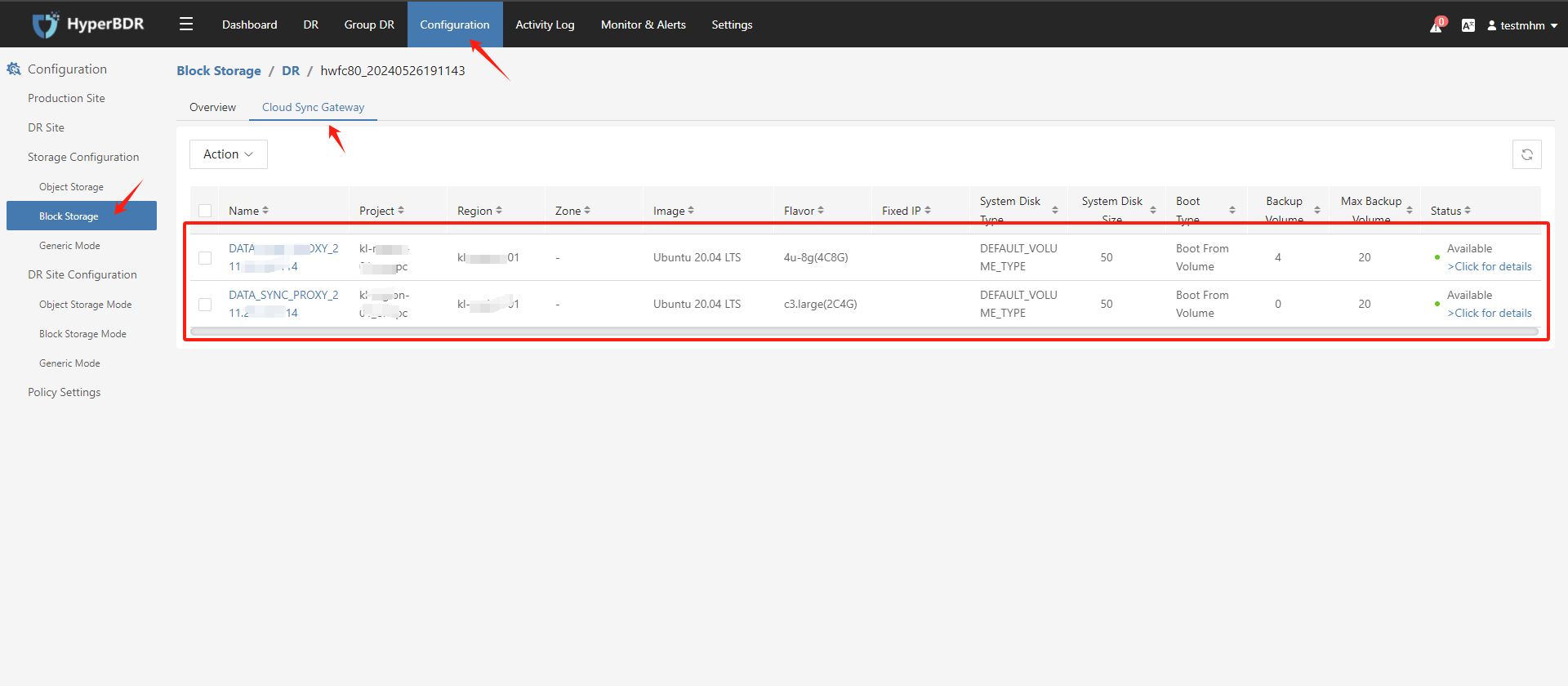Screen dimensions: 1568x686
Task: Open Generic Mode under DR Site Configuration
Action: [69, 363]
